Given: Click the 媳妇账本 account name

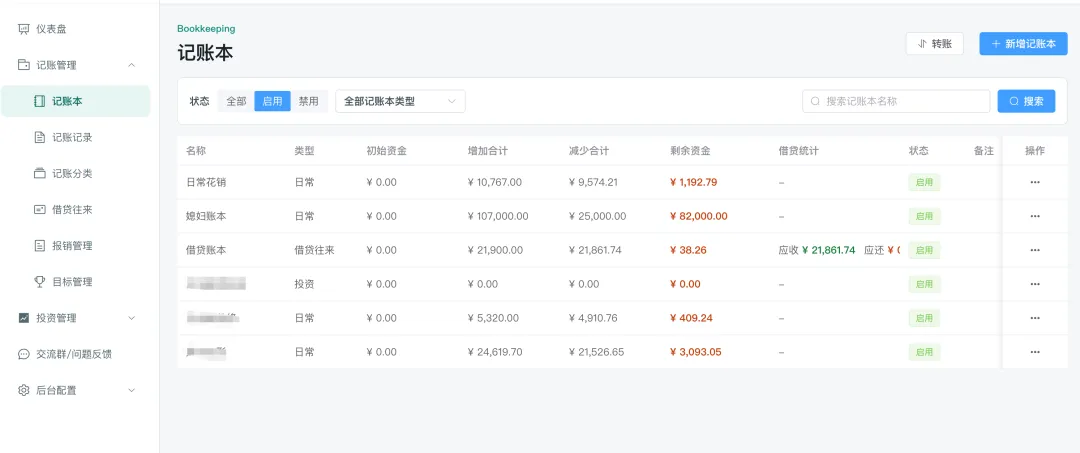Looking at the screenshot, I should click(x=206, y=216).
